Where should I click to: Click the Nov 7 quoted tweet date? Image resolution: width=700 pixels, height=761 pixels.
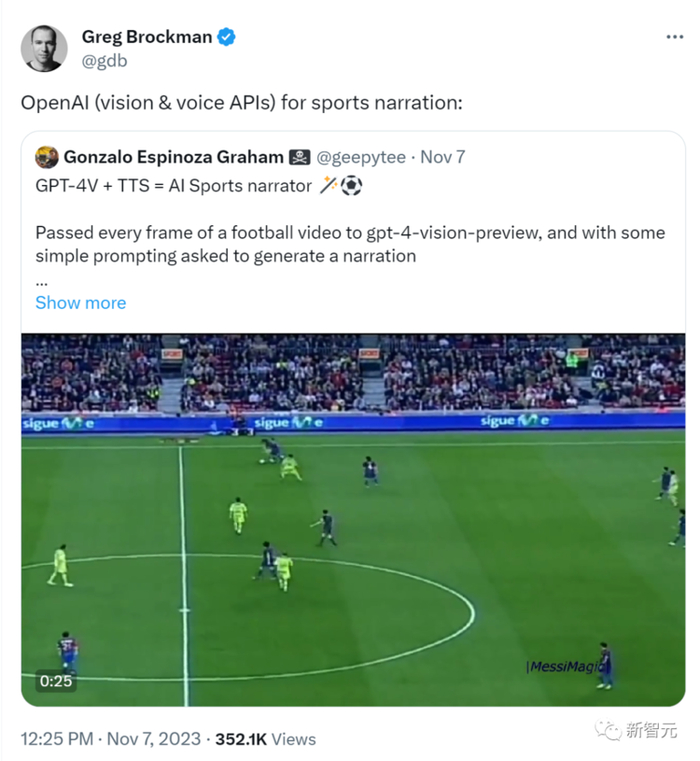click(x=442, y=157)
